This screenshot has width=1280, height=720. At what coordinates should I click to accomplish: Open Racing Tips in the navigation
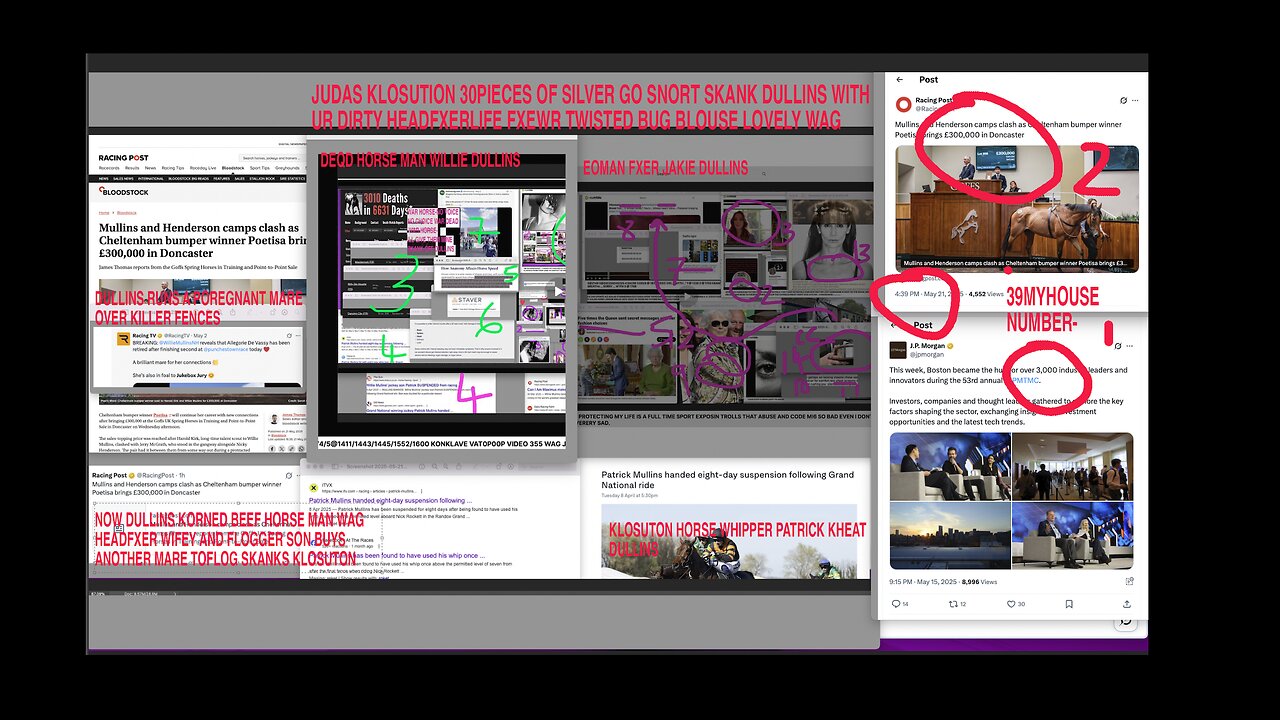[173, 168]
